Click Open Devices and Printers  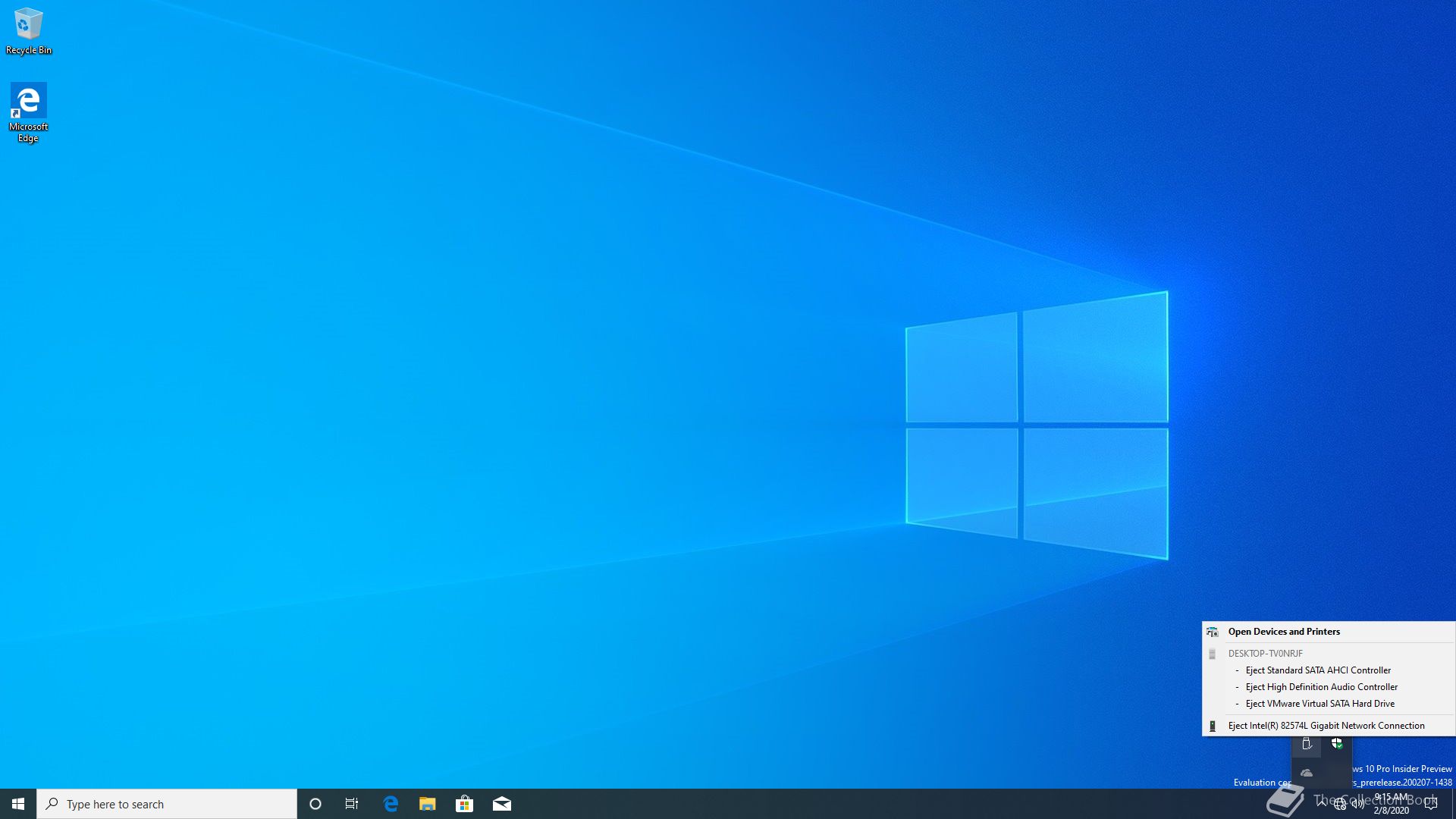(x=1329, y=632)
